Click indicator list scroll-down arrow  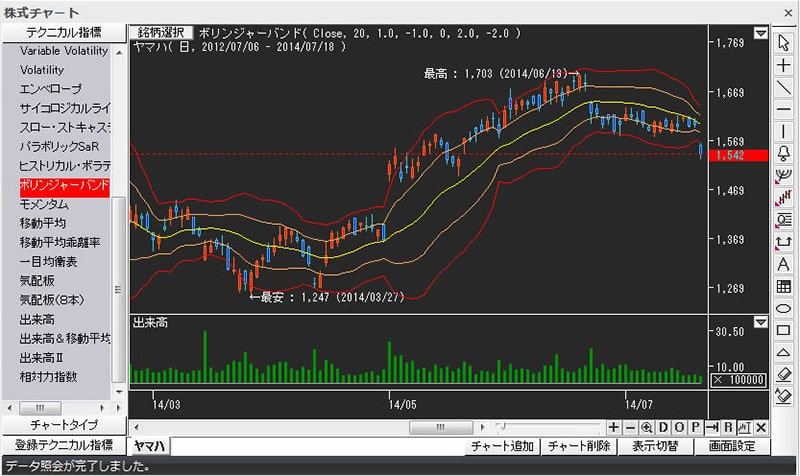point(119,392)
